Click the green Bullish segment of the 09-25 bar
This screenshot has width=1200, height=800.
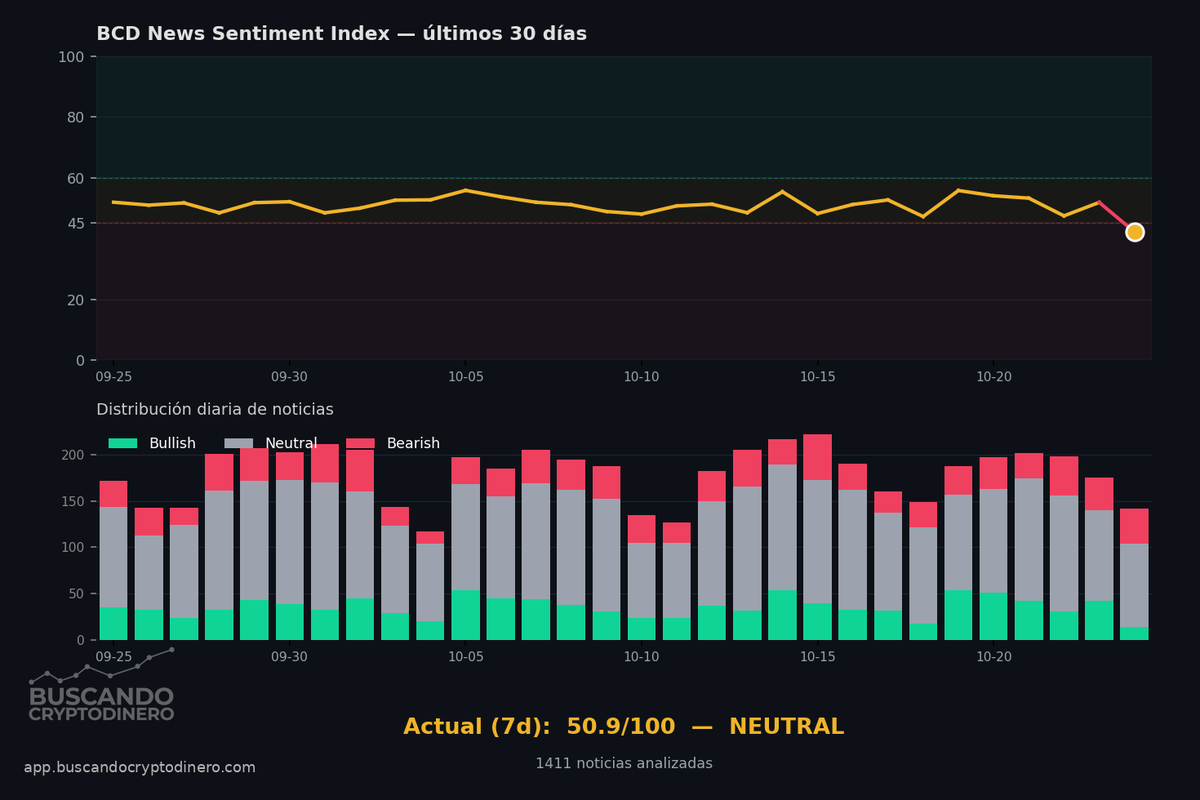pos(113,623)
